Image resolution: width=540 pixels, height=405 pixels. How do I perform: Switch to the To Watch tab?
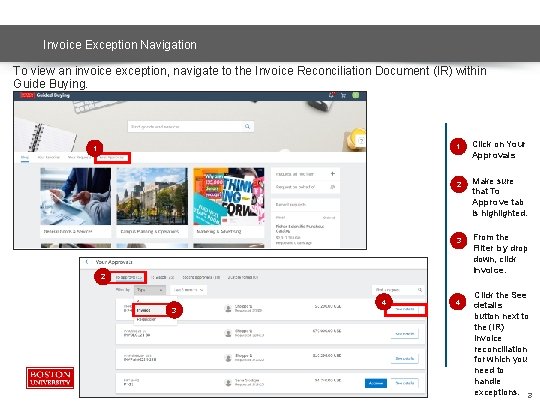click(x=163, y=277)
